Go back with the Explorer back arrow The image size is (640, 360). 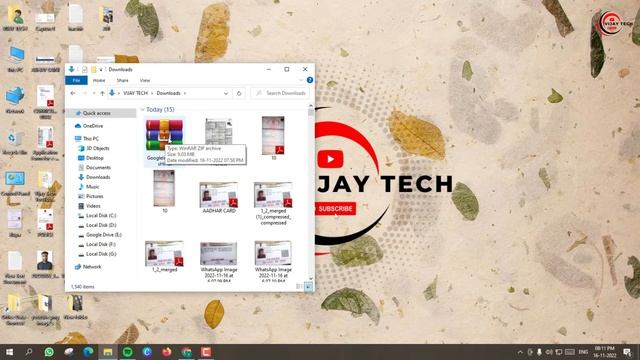(73, 93)
